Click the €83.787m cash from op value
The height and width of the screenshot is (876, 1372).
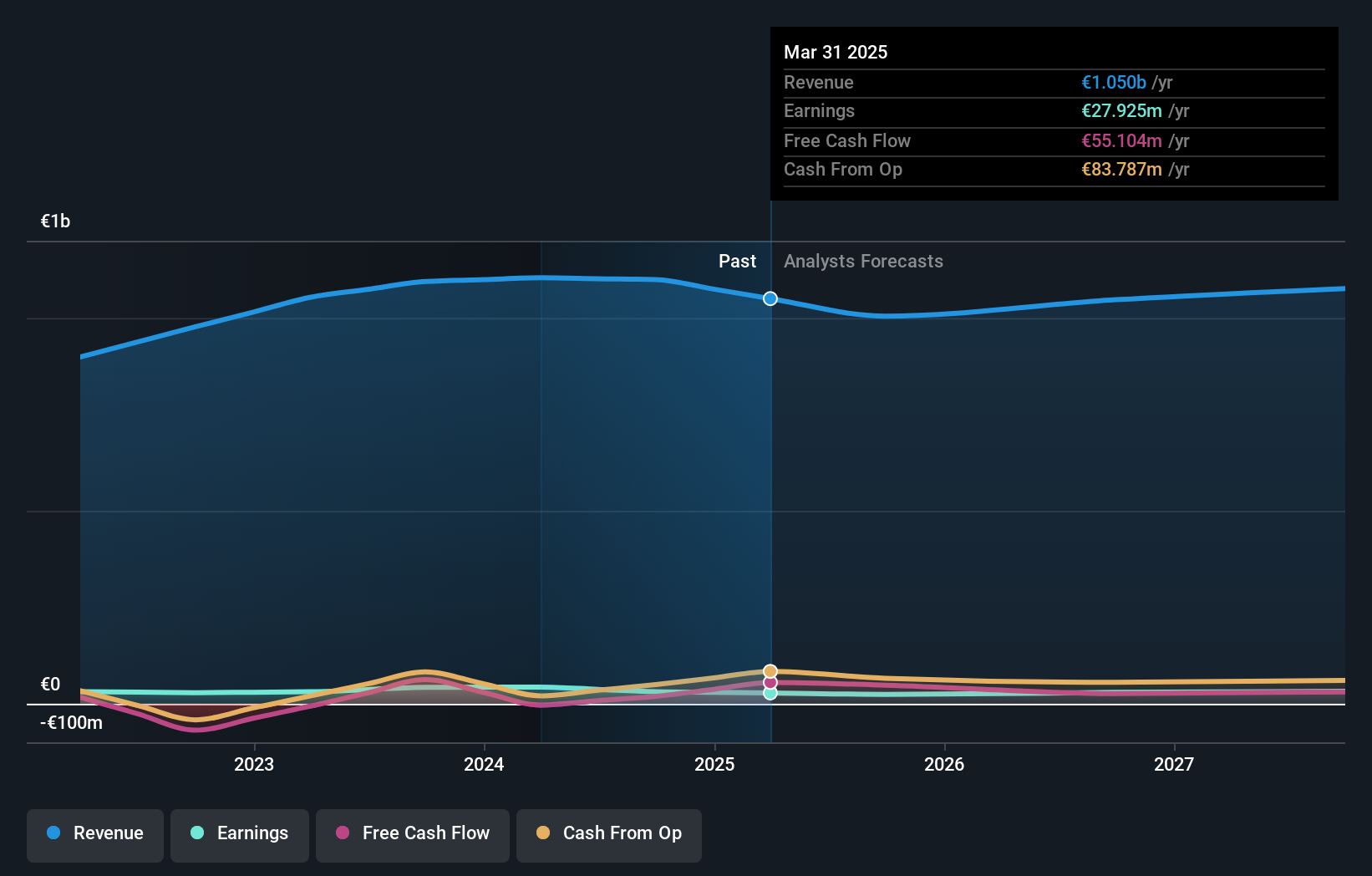click(x=1121, y=169)
